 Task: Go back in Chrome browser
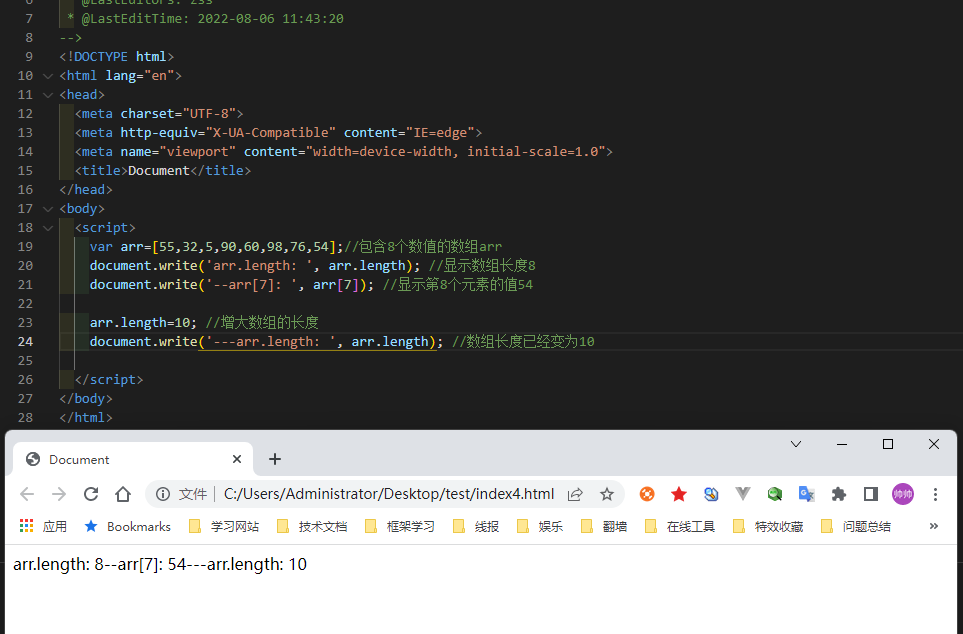coord(27,494)
